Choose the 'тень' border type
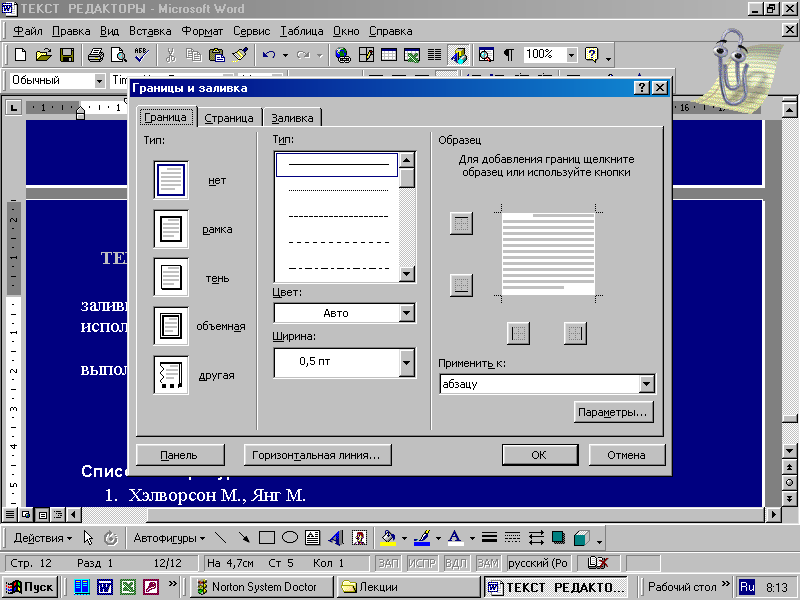Screen dimensions: 800x600 (x=171, y=278)
